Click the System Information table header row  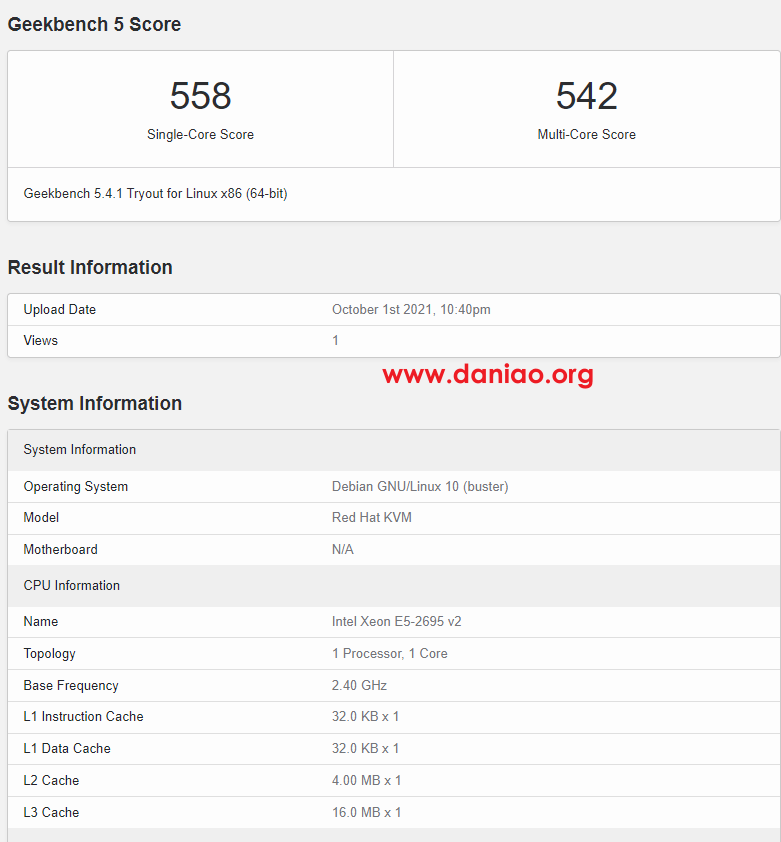(394, 450)
